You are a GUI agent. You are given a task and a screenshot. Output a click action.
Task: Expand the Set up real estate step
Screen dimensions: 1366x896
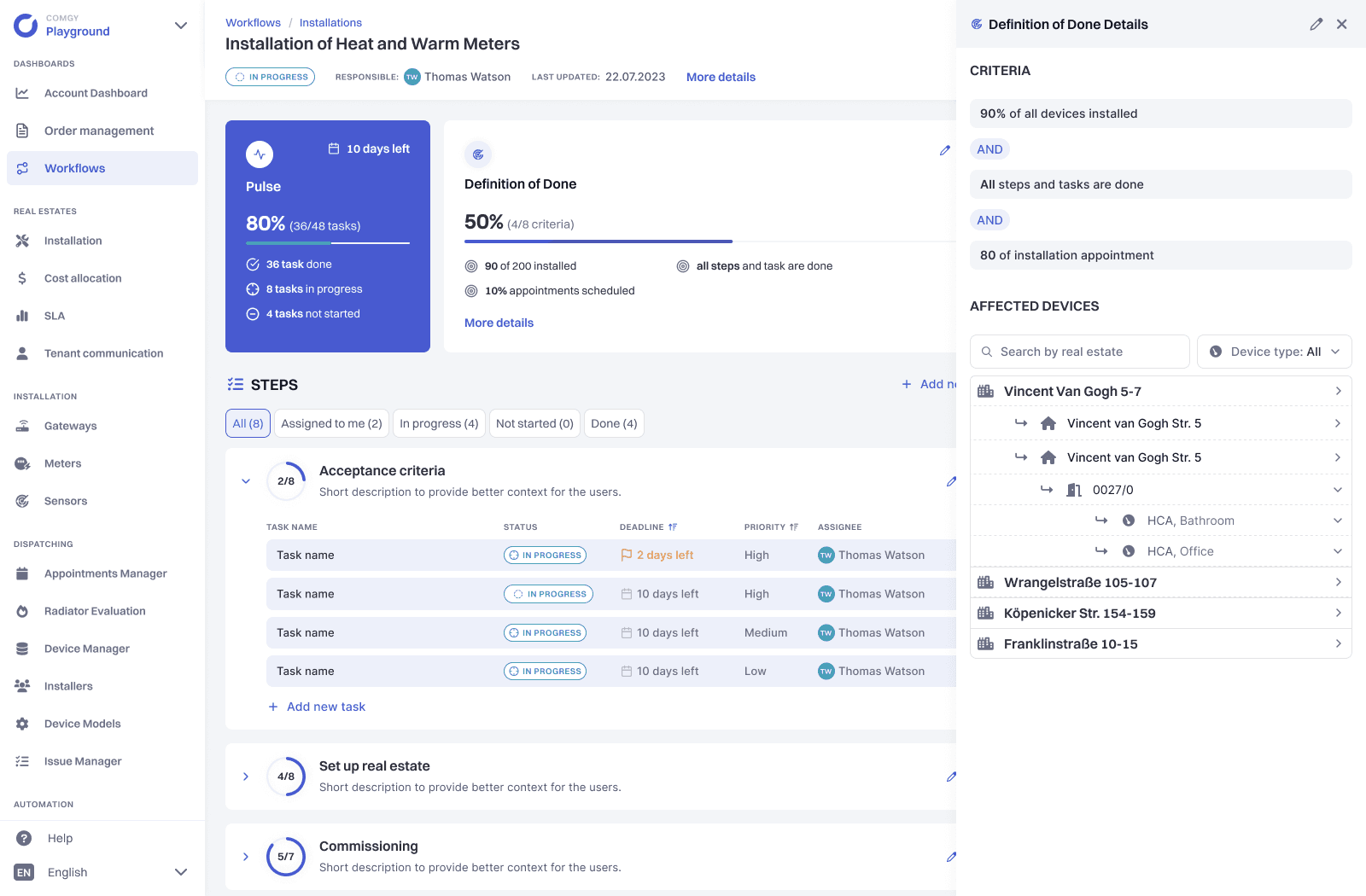point(246,777)
